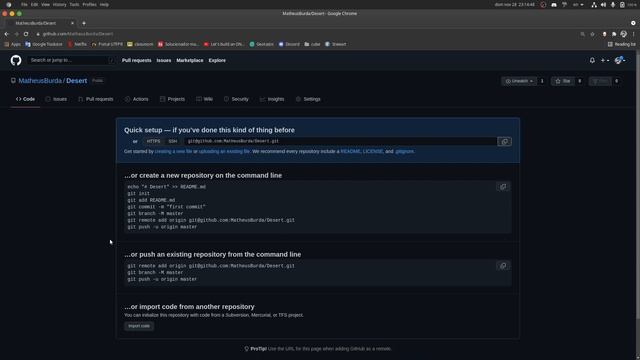Image resolution: width=640 pixels, height=360 pixels.
Task: Open the Actions tab
Action: tap(137, 99)
